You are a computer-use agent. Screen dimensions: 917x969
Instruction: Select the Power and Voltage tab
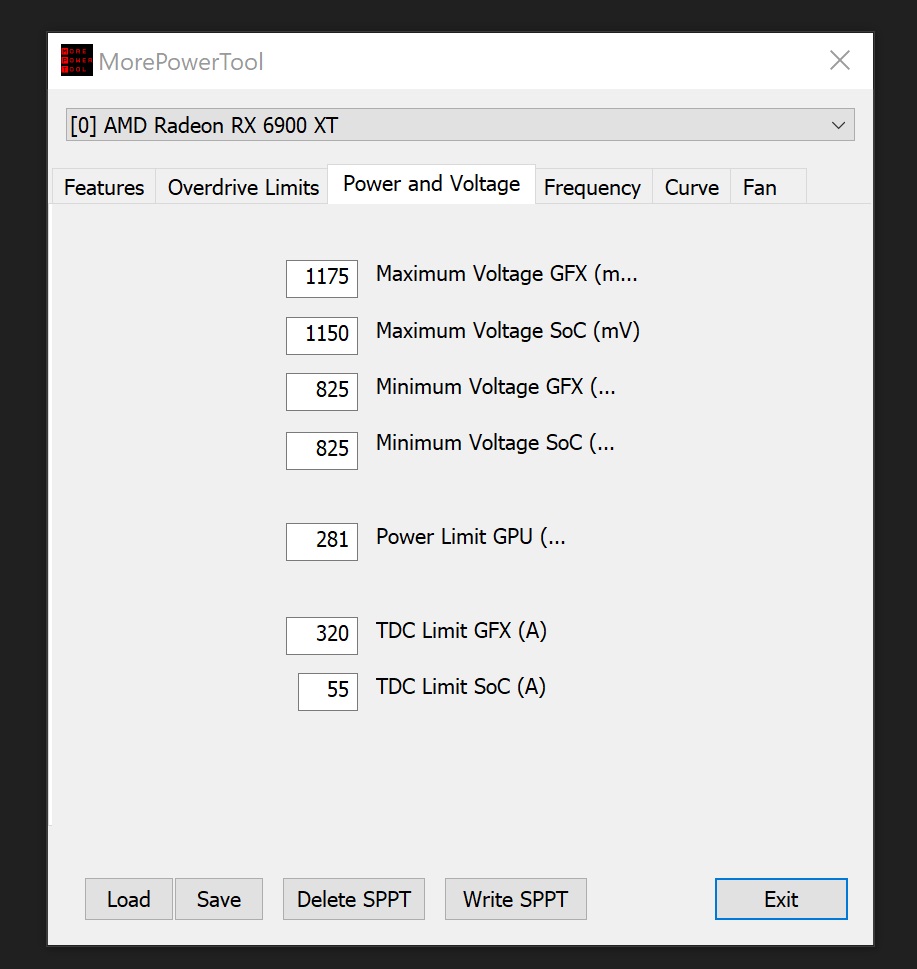[431, 184]
